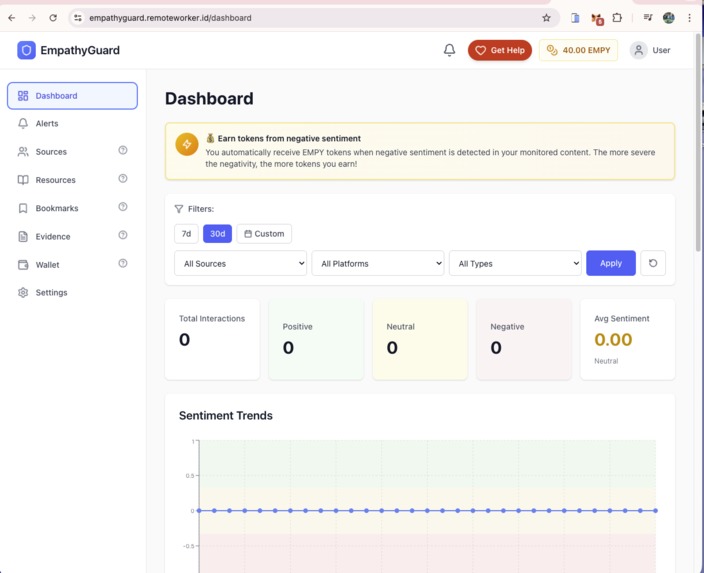Click the 40.00 EMPY token balance
This screenshot has width=704, height=573.
[578, 50]
